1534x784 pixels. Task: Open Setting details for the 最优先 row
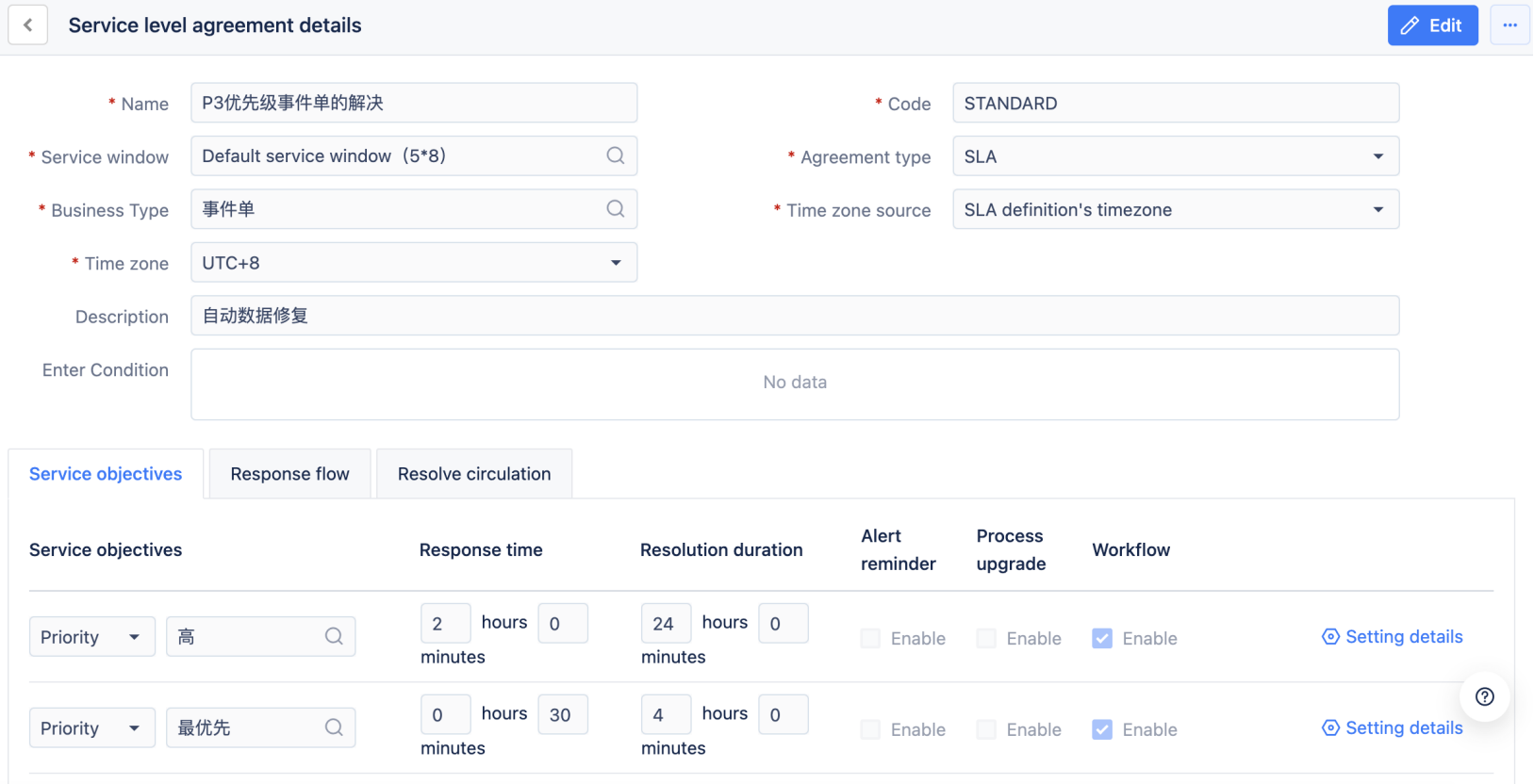pyautogui.click(x=1393, y=727)
